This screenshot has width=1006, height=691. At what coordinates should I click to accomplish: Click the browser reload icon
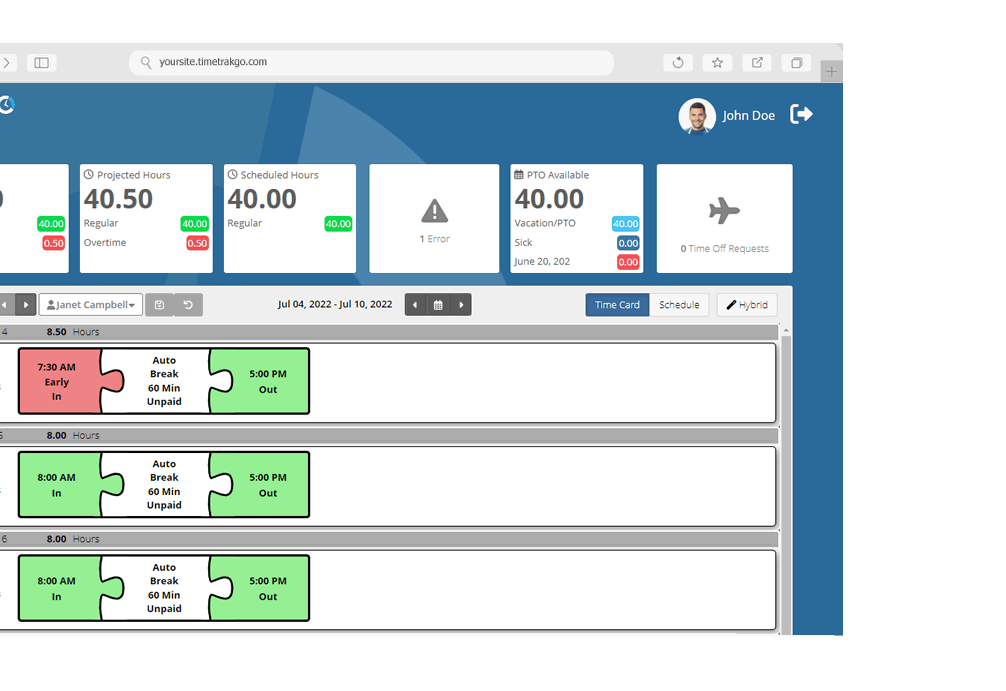click(678, 63)
